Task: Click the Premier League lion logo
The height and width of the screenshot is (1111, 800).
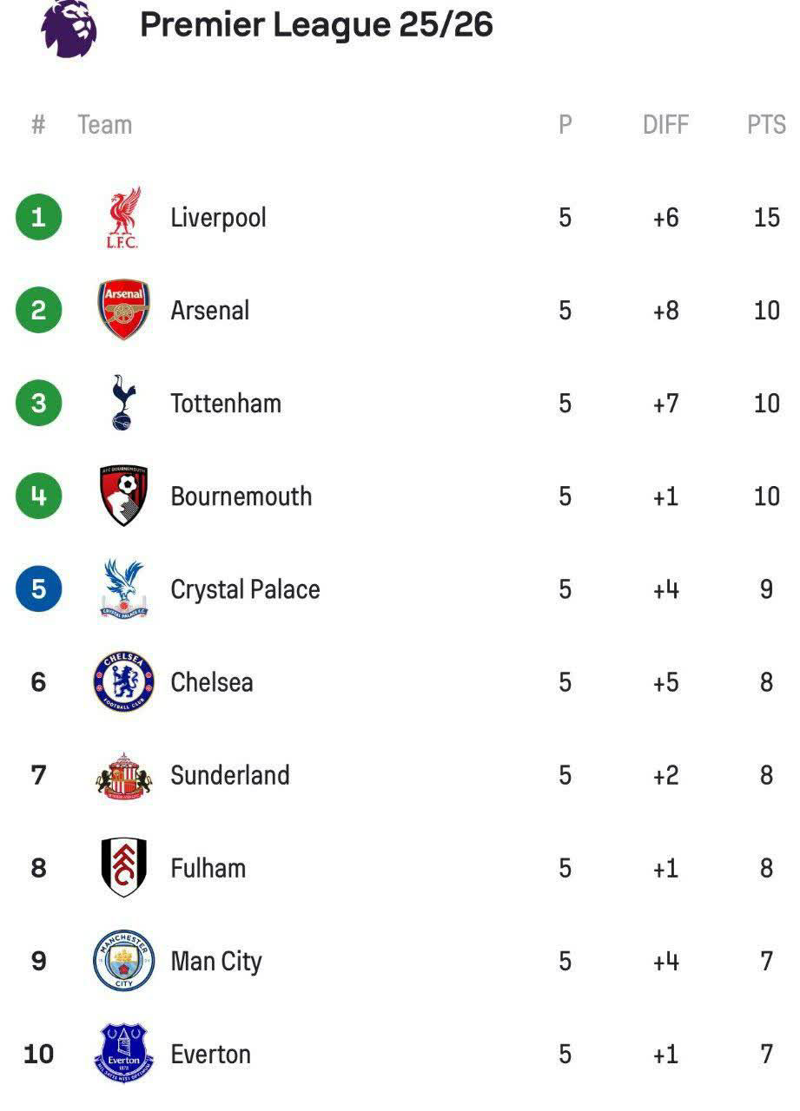Action: (69, 27)
